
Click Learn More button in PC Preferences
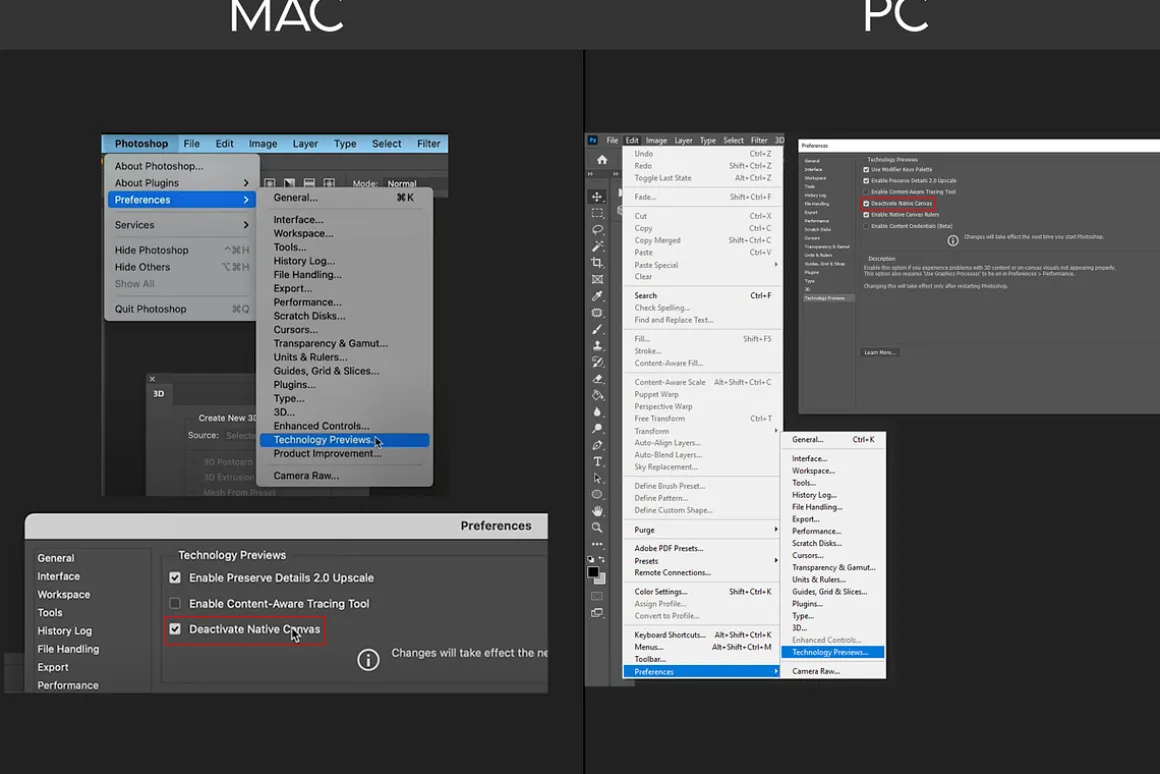(x=879, y=352)
